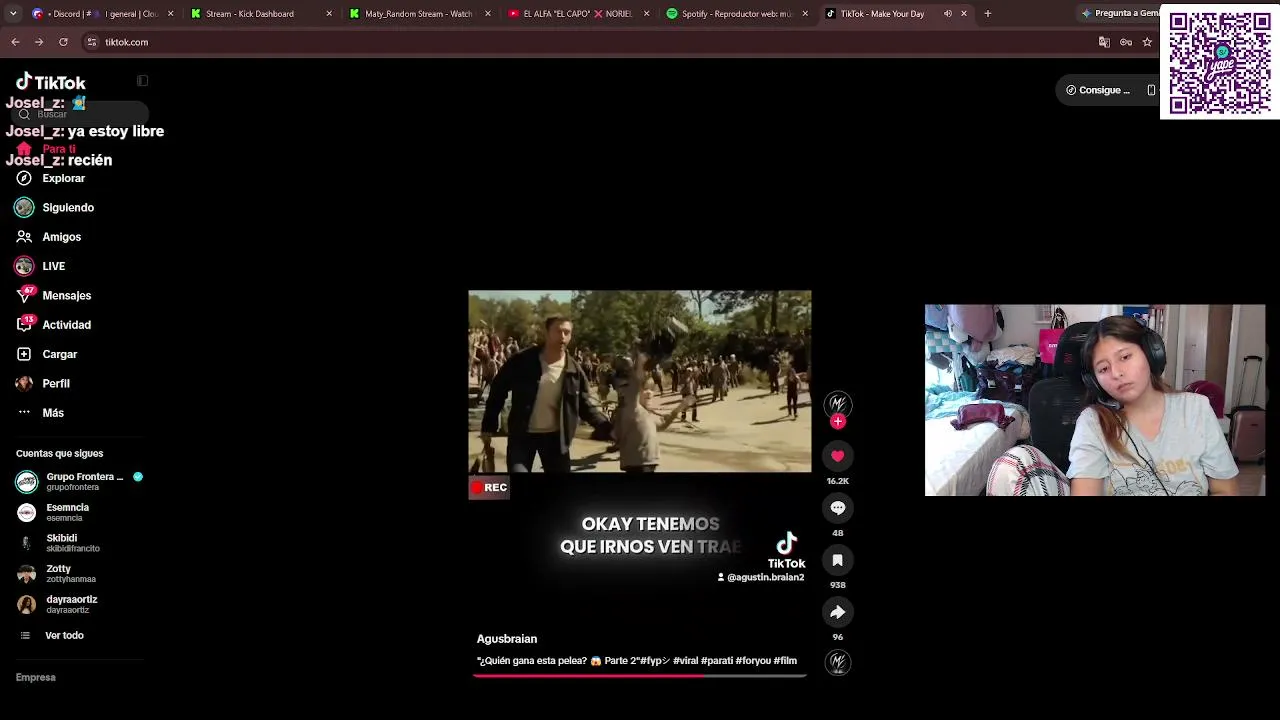Open Amigos people icon
The height and width of the screenshot is (720, 1280).
(x=24, y=237)
